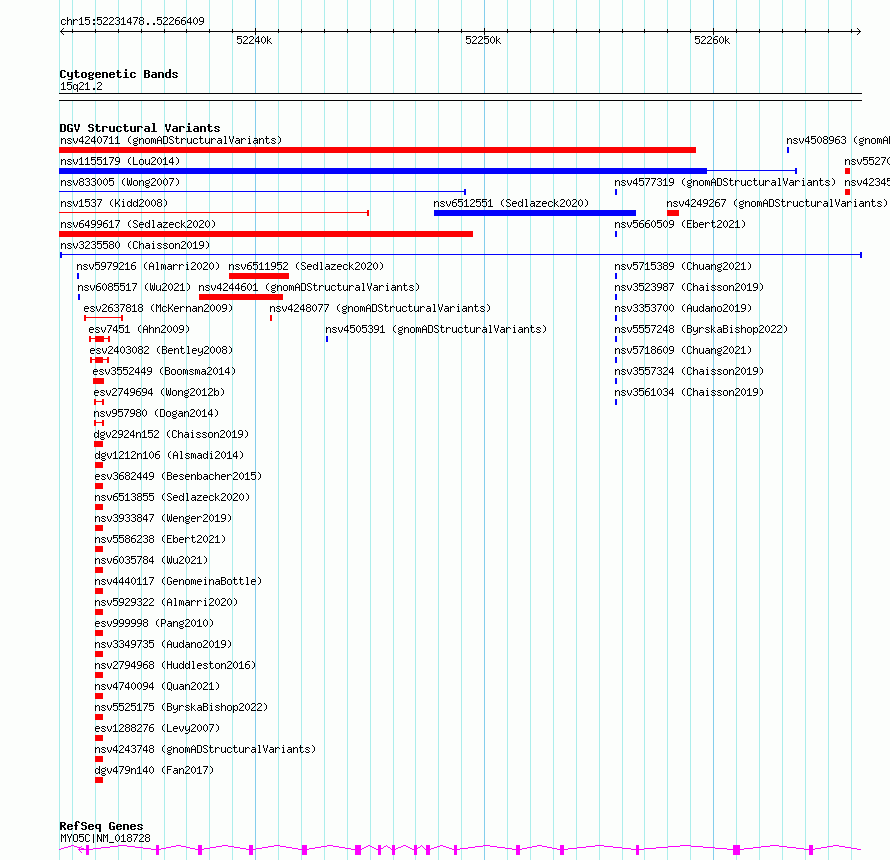Screen dimensions: 890x860
Task: Select nsv4249267 gnomAD variant label
Action: (x=777, y=203)
